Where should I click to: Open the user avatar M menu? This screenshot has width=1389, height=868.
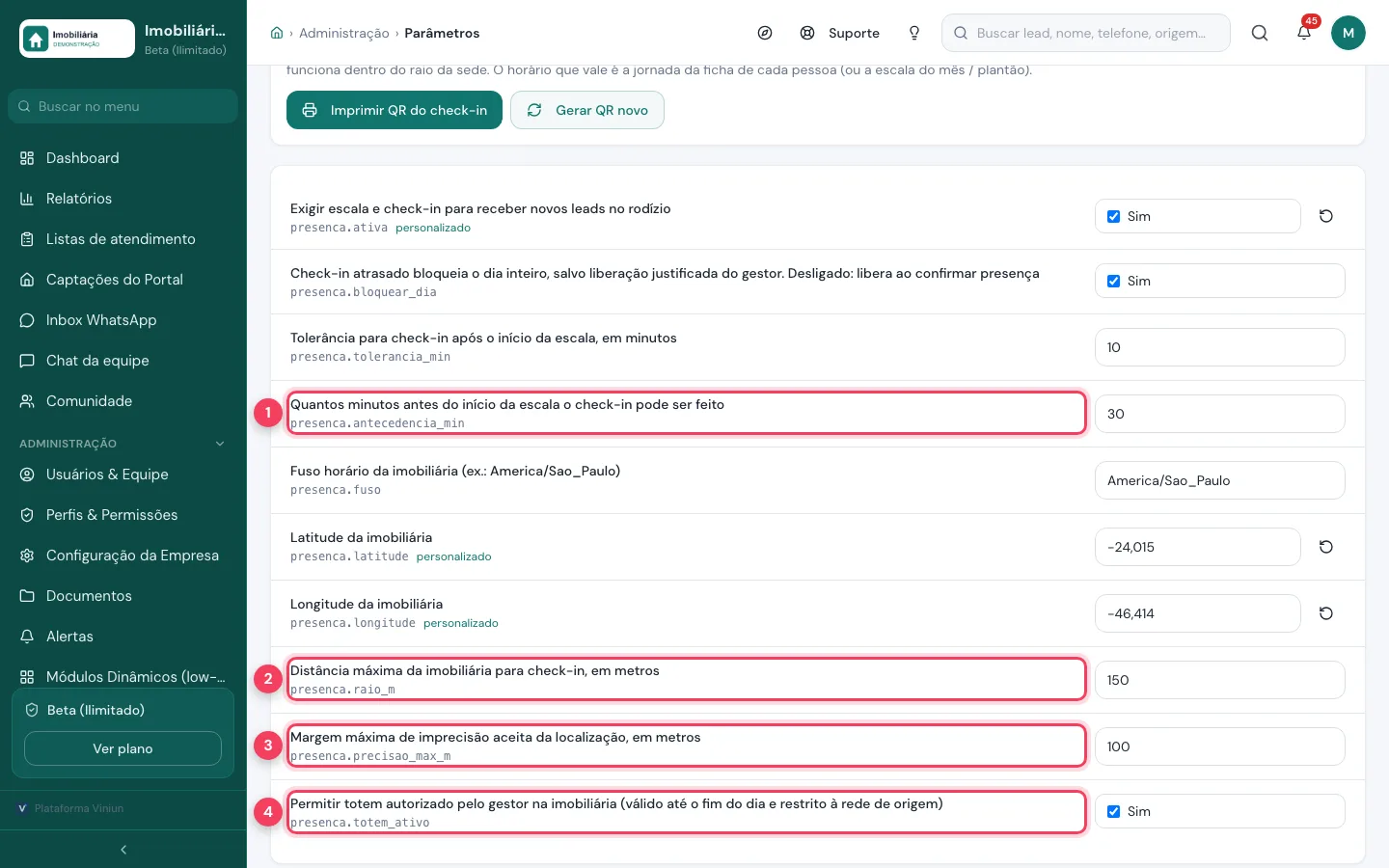[1348, 33]
